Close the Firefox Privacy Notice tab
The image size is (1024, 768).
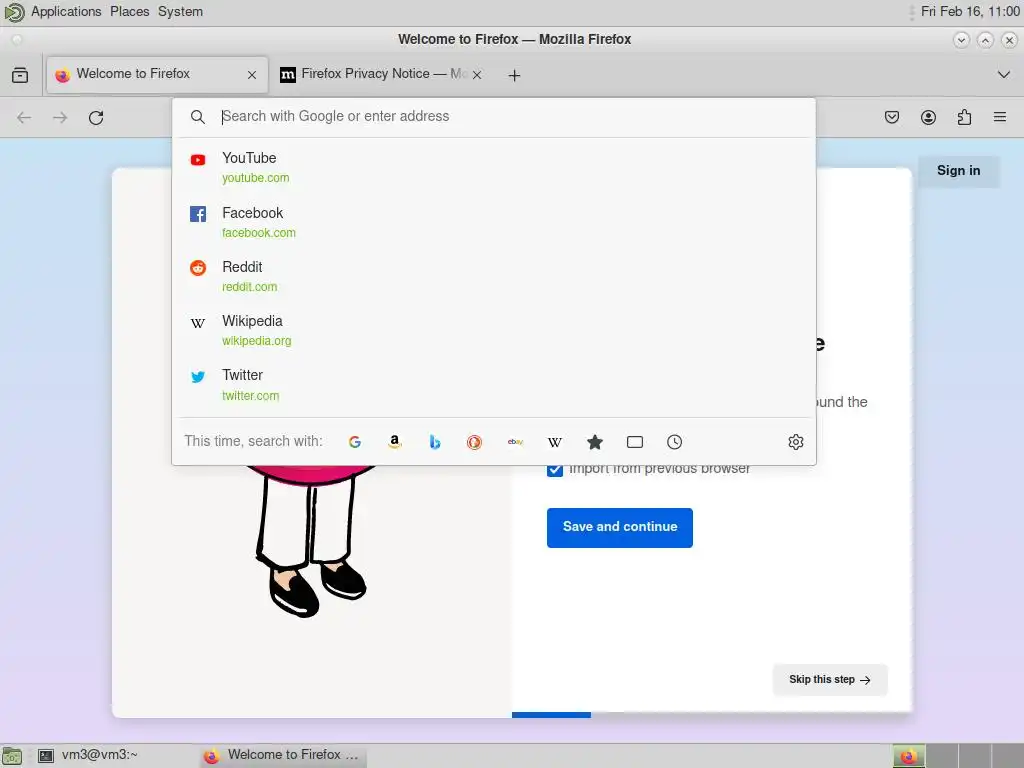(477, 75)
